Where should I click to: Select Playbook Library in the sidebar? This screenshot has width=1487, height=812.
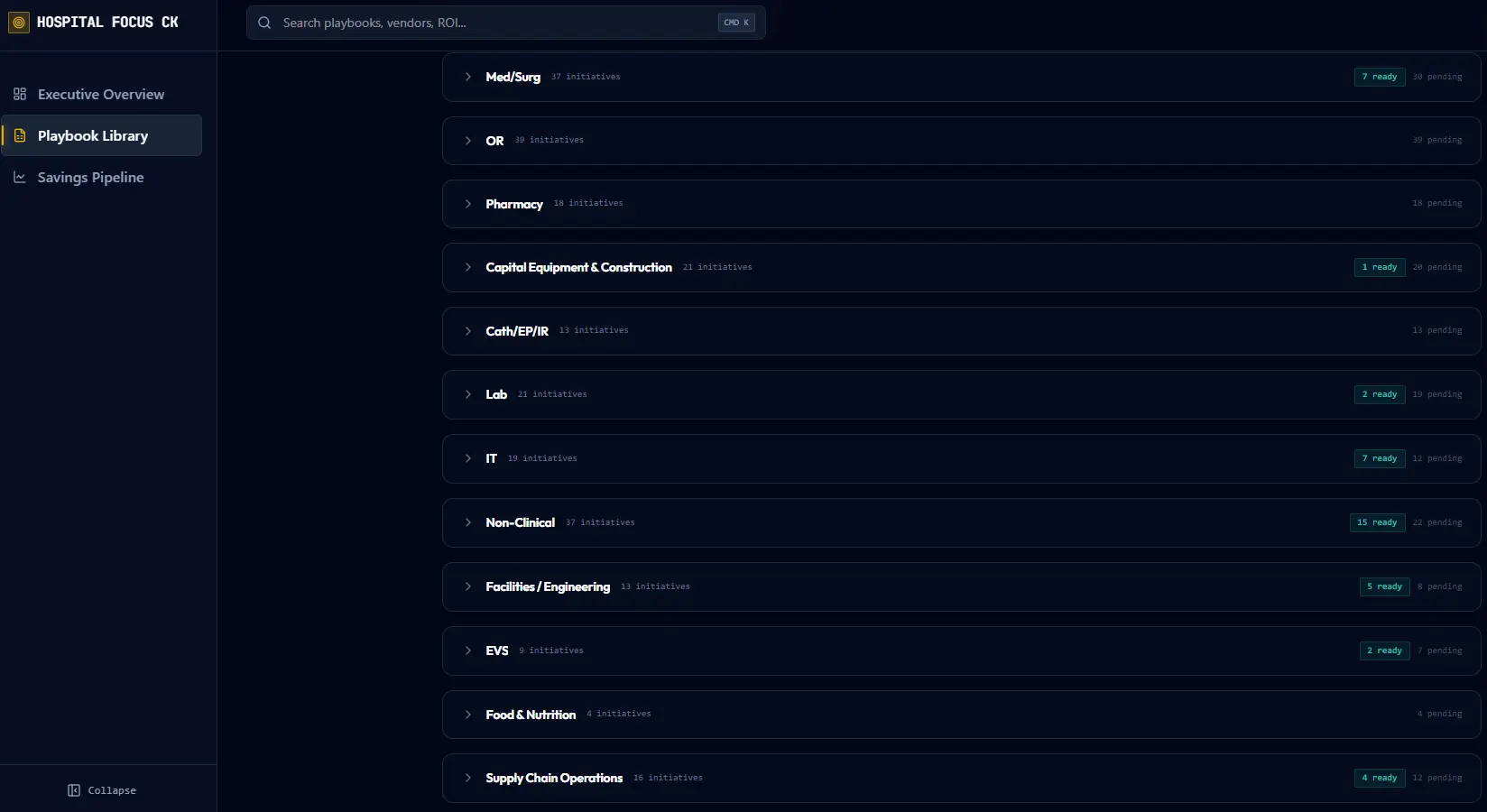coord(101,135)
